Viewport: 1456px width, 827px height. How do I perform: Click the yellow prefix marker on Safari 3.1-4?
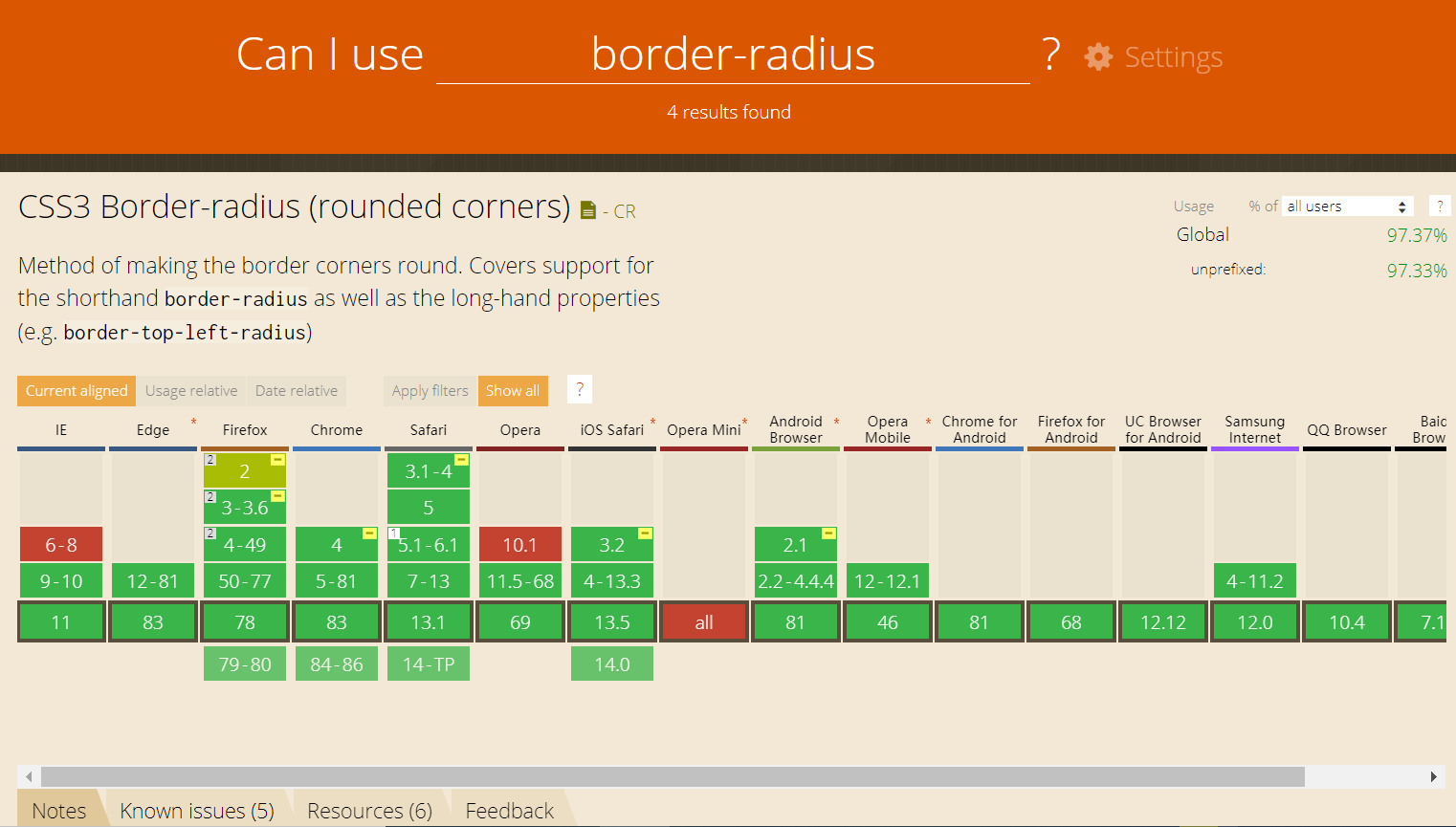click(461, 460)
